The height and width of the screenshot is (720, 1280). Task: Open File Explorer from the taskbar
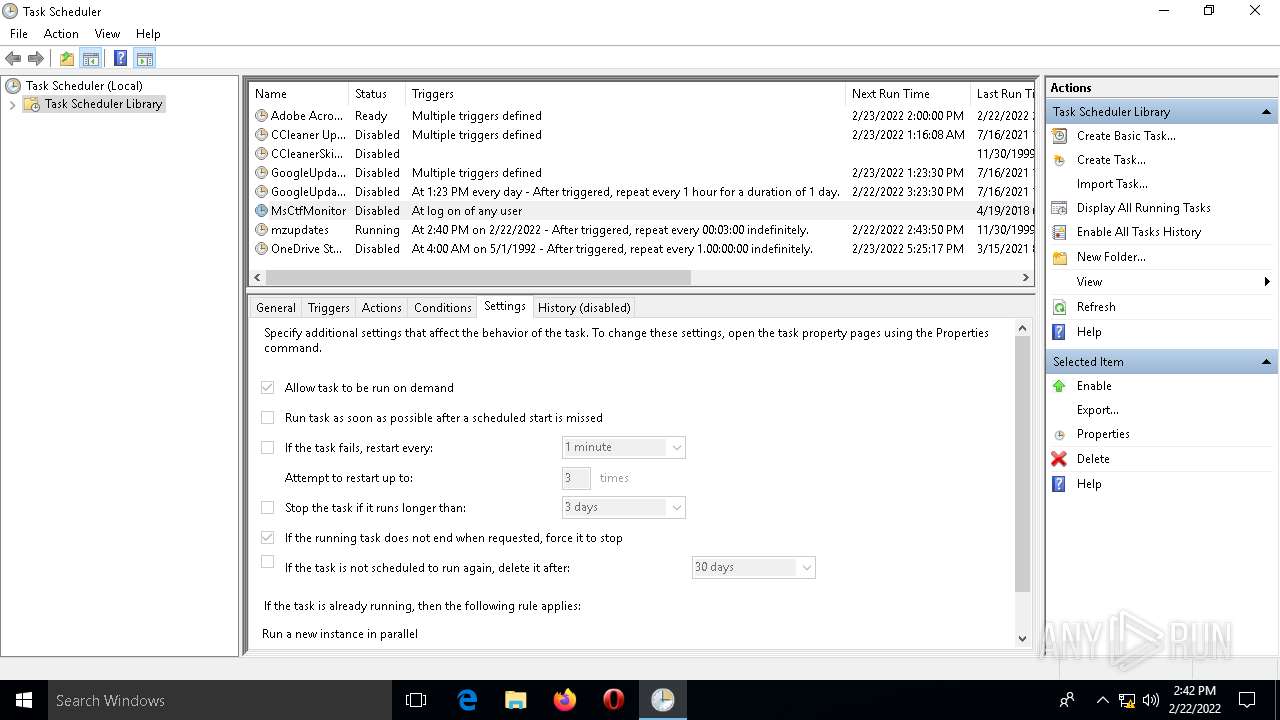click(x=516, y=700)
